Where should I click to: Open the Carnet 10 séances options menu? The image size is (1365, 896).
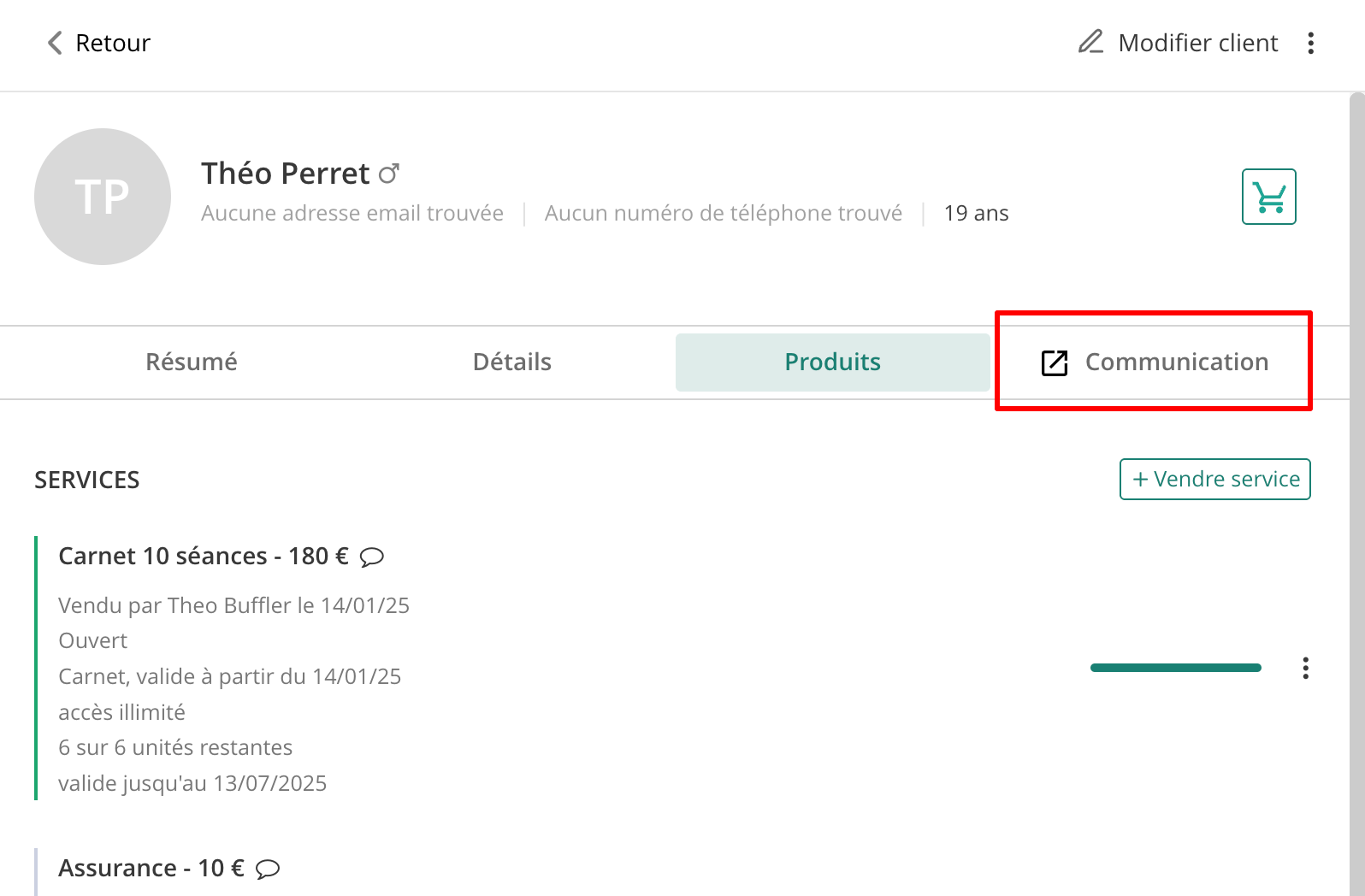click(1305, 668)
